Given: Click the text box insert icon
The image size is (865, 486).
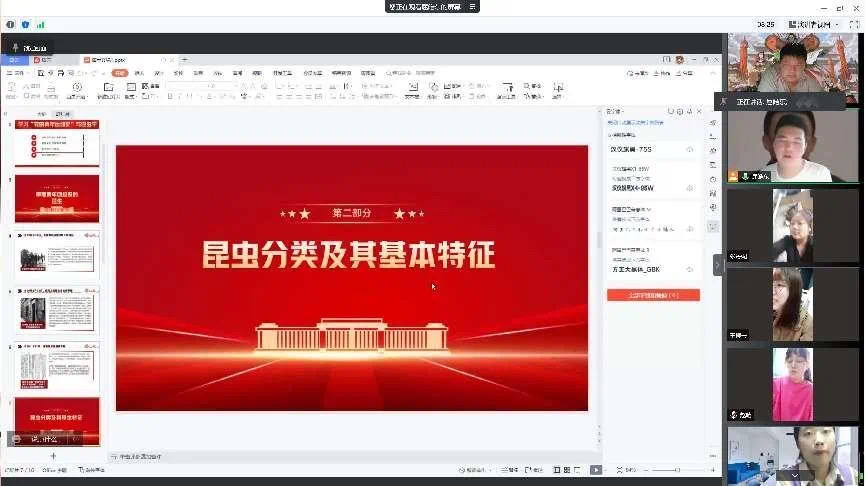Looking at the screenshot, I should point(412,89).
